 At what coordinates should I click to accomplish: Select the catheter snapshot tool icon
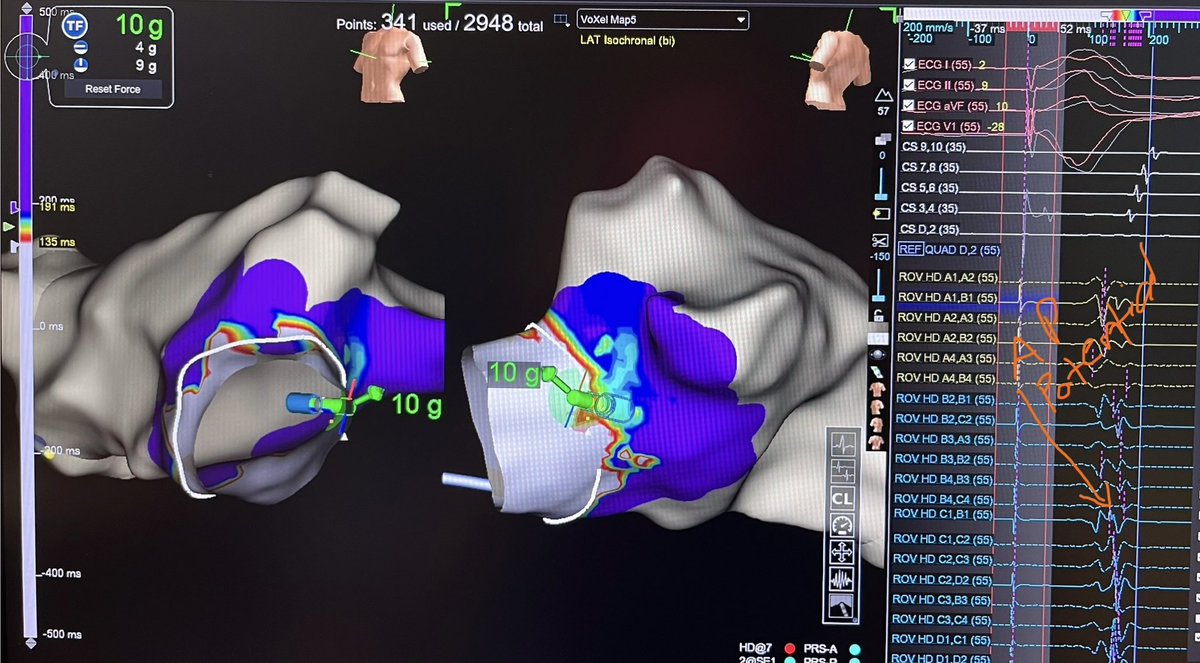tap(842, 603)
